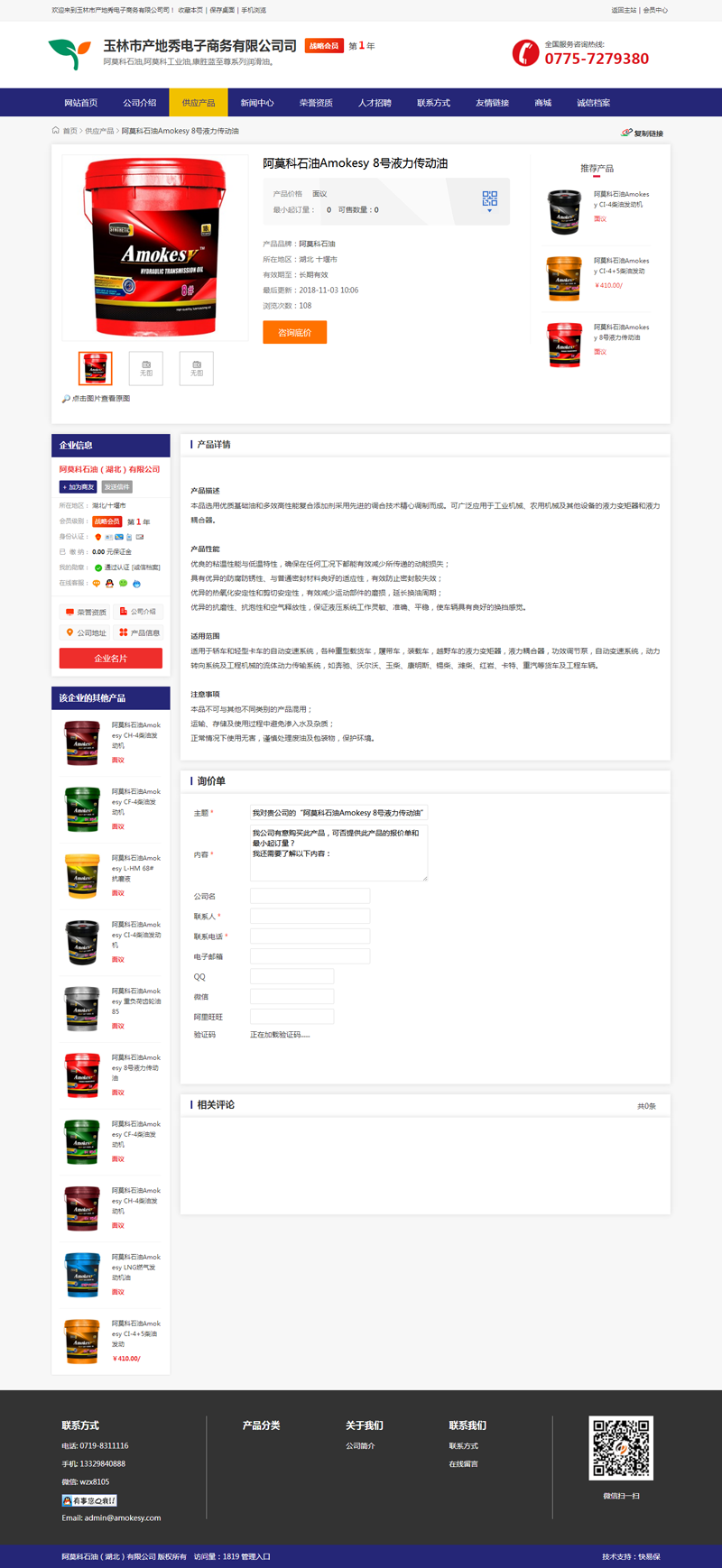Click the 公司名 input field

tap(310, 896)
